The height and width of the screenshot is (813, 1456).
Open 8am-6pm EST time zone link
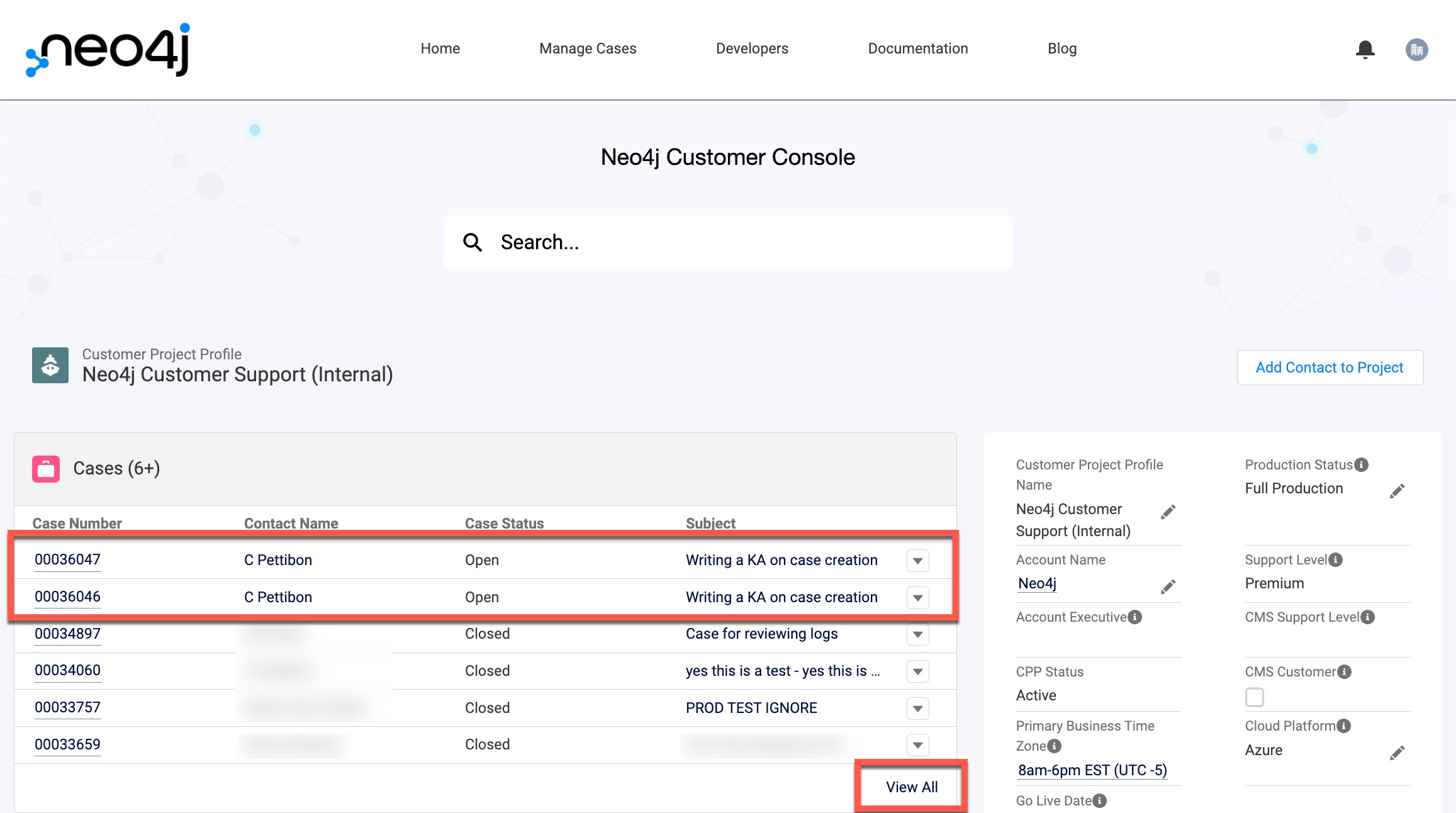(1092, 770)
